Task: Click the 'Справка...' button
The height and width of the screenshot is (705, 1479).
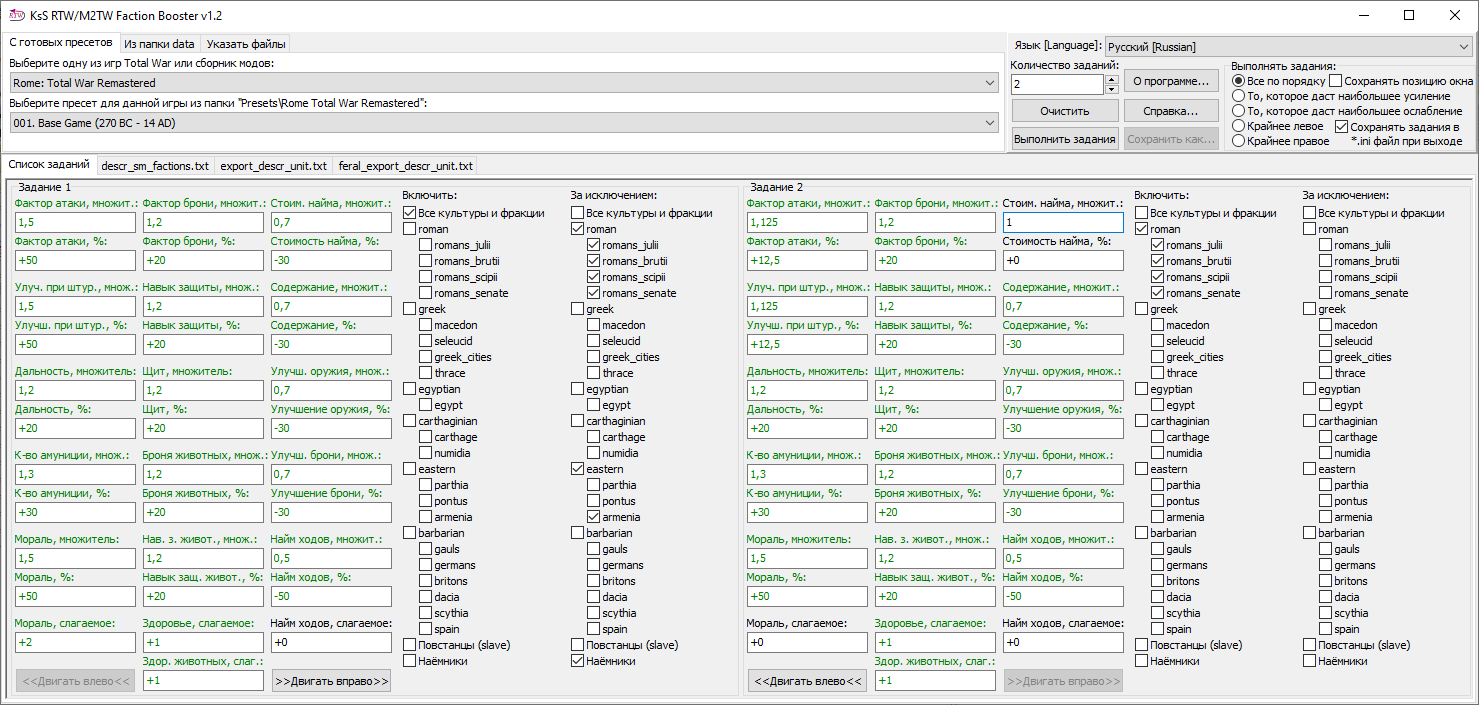Action: point(1171,110)
